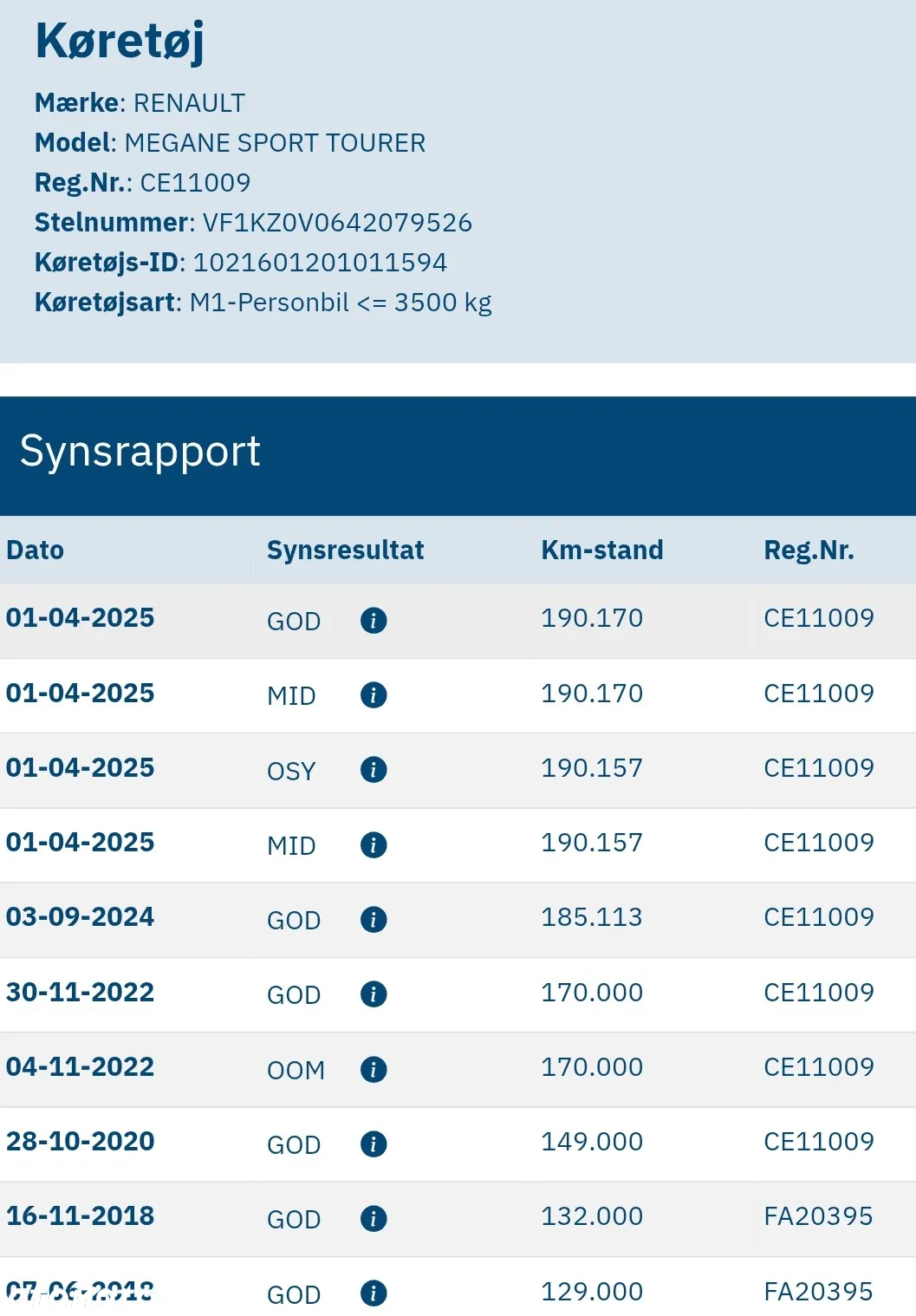
Task: Click info icon in the 129.000 km row
Action: coord(374,1293)
